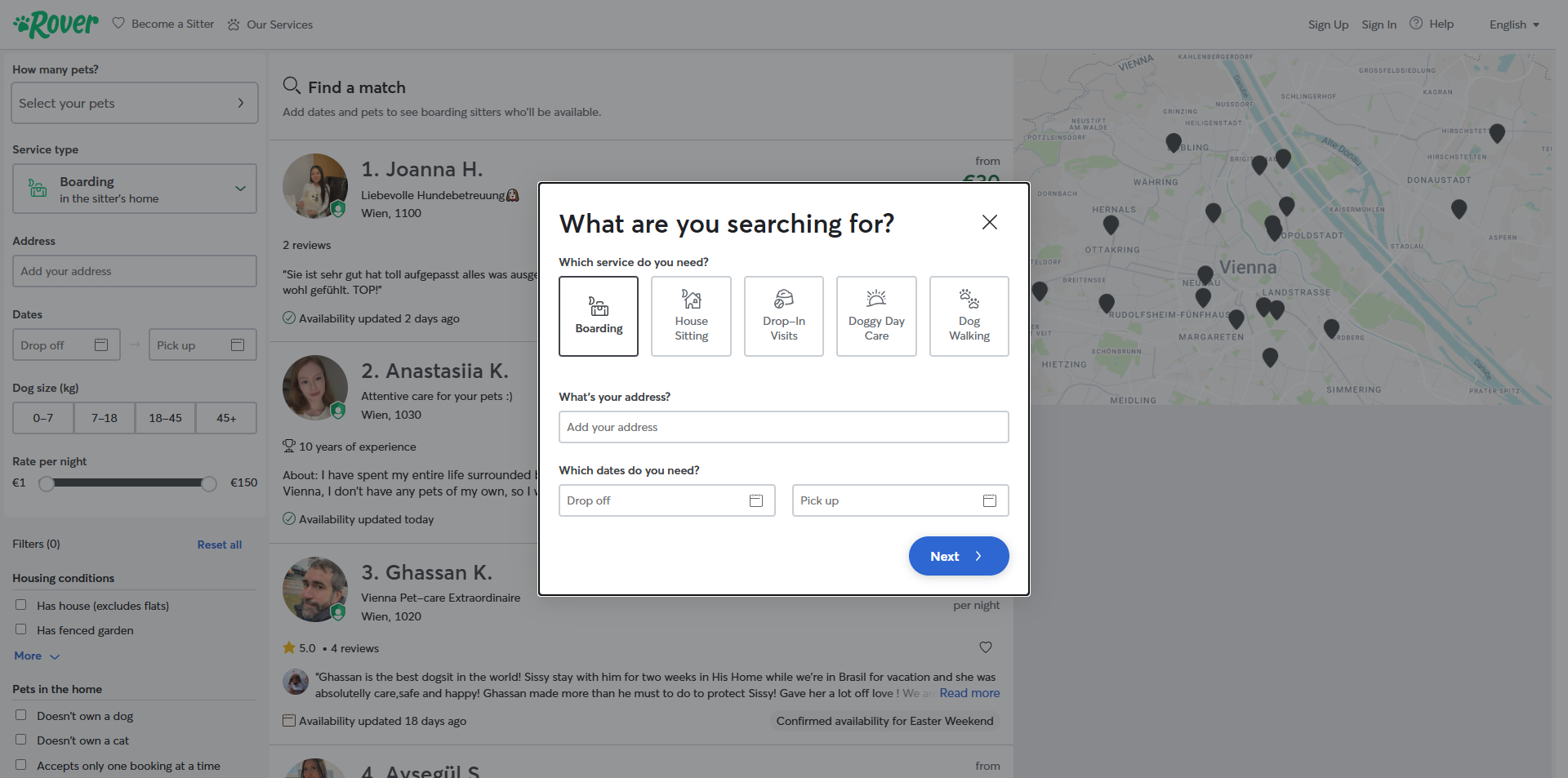Click the Rover logo
Screen dimensions: 1568x778
[x=56, y=24]
